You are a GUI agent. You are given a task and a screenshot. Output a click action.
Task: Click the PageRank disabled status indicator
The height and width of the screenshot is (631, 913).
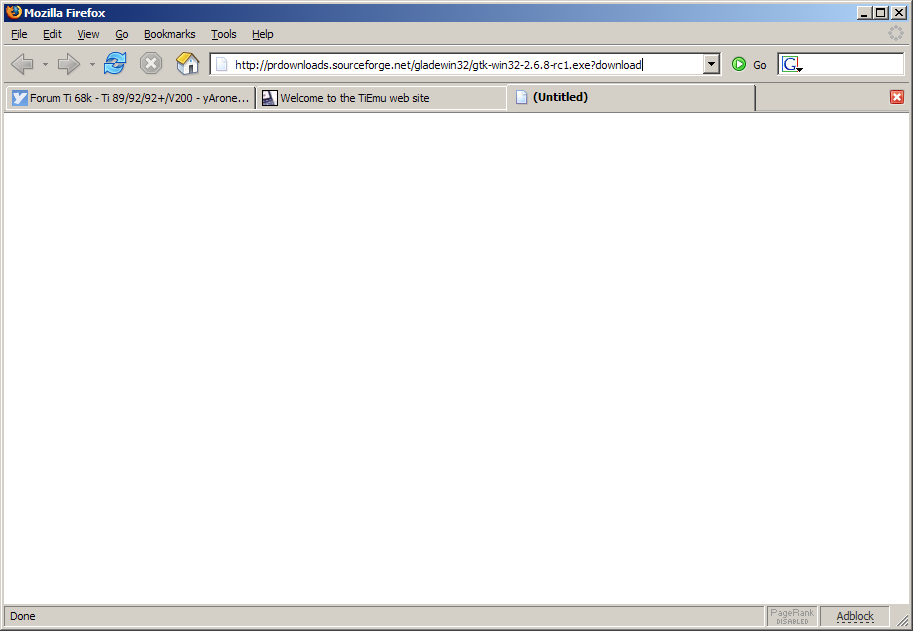tap(792, 616)
